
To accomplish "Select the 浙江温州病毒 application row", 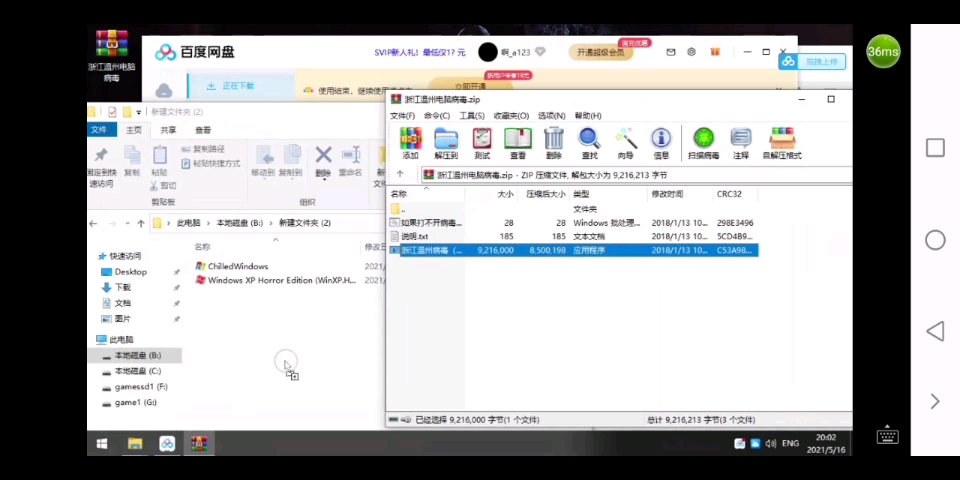I will pos(573,250).
